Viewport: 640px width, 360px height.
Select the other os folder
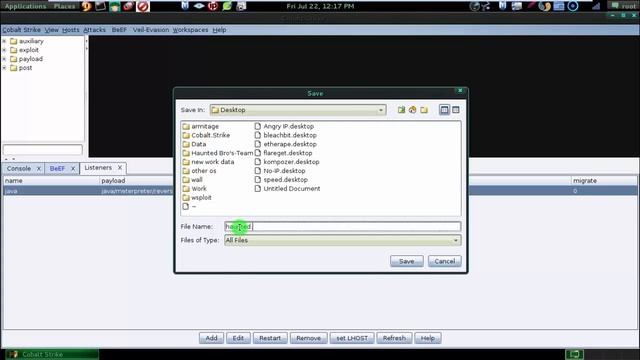click(x=200, y=171)
